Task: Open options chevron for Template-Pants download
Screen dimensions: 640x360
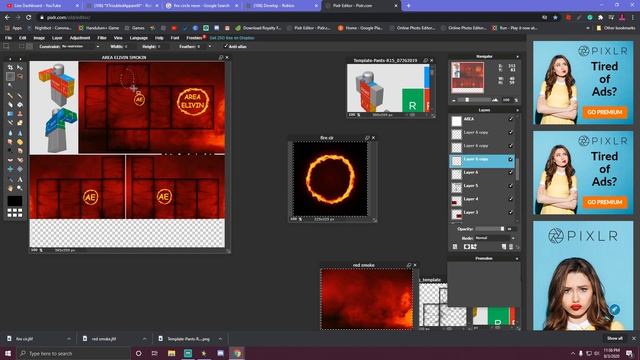Action: (x=220, y=339)
